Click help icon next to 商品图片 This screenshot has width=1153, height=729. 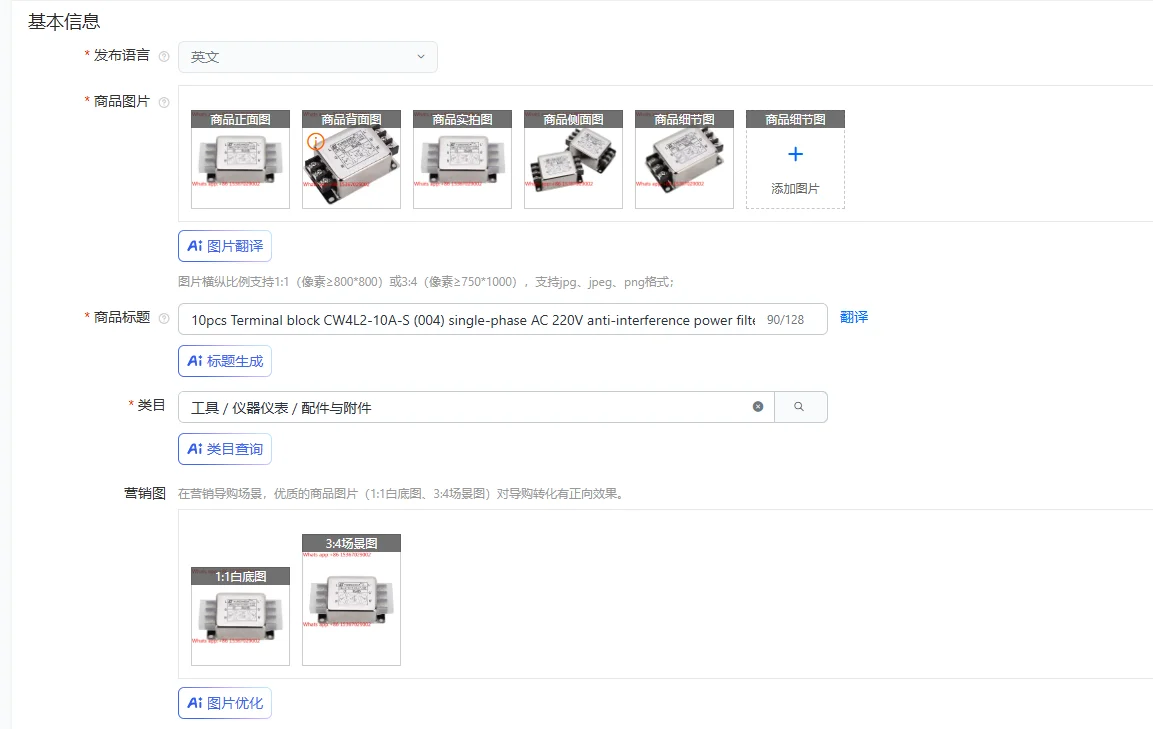click(x=164, y=102)
